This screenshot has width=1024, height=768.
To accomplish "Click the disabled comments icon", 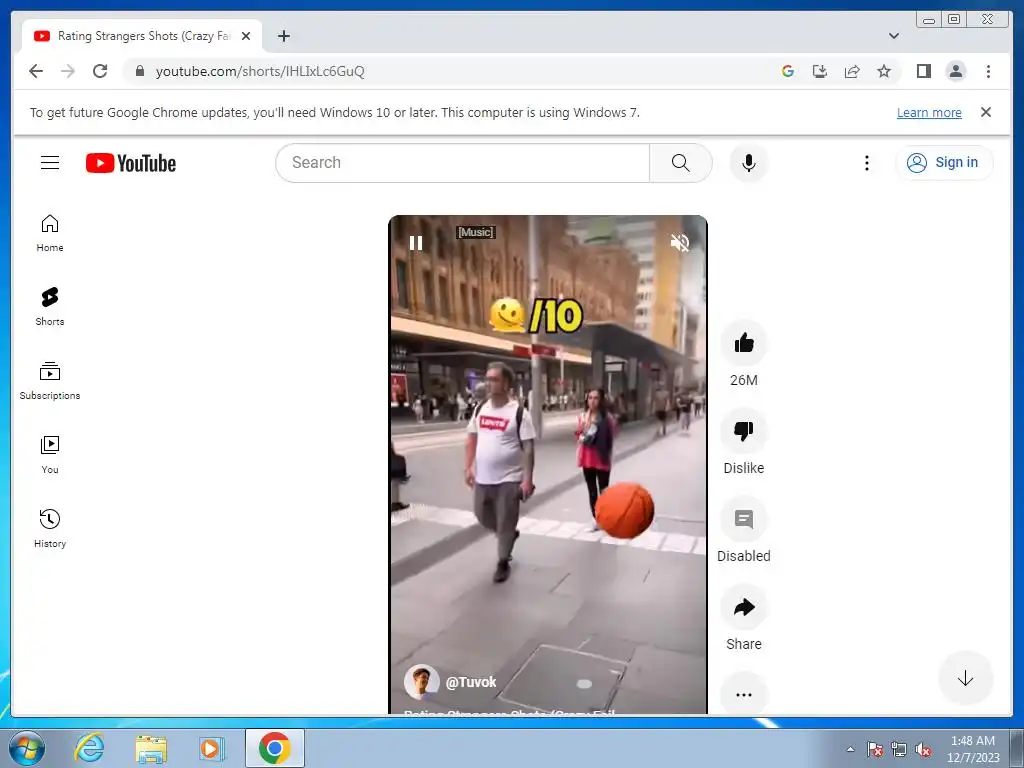I will point(744,519).
